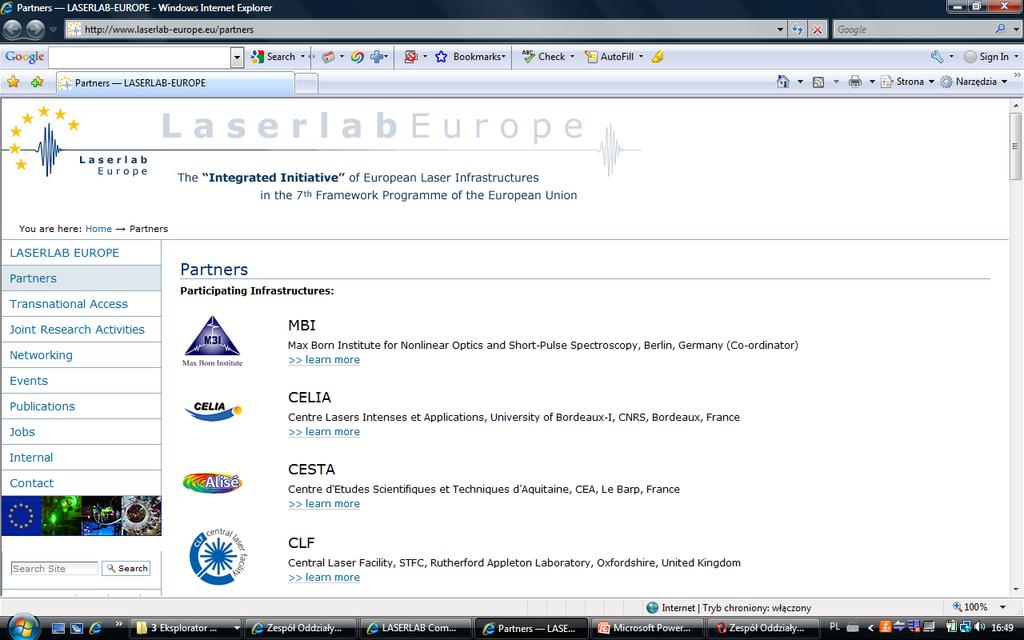The height and width of the screenshot is (640, 1024).
Task: Click the Favorites star icon
Action: 13,82
